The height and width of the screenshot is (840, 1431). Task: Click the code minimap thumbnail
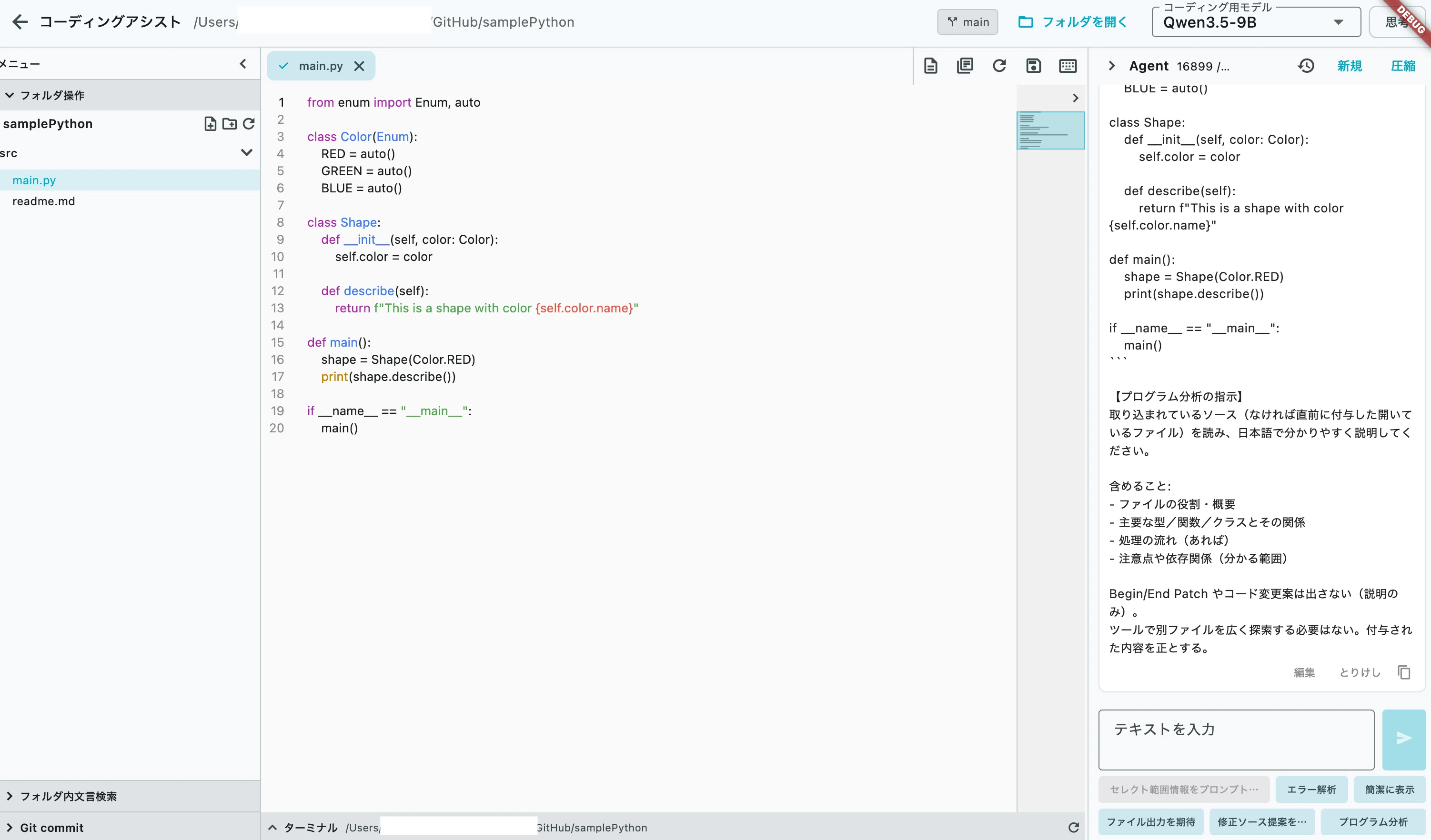pyautogui.click(x=1050, y=130)
